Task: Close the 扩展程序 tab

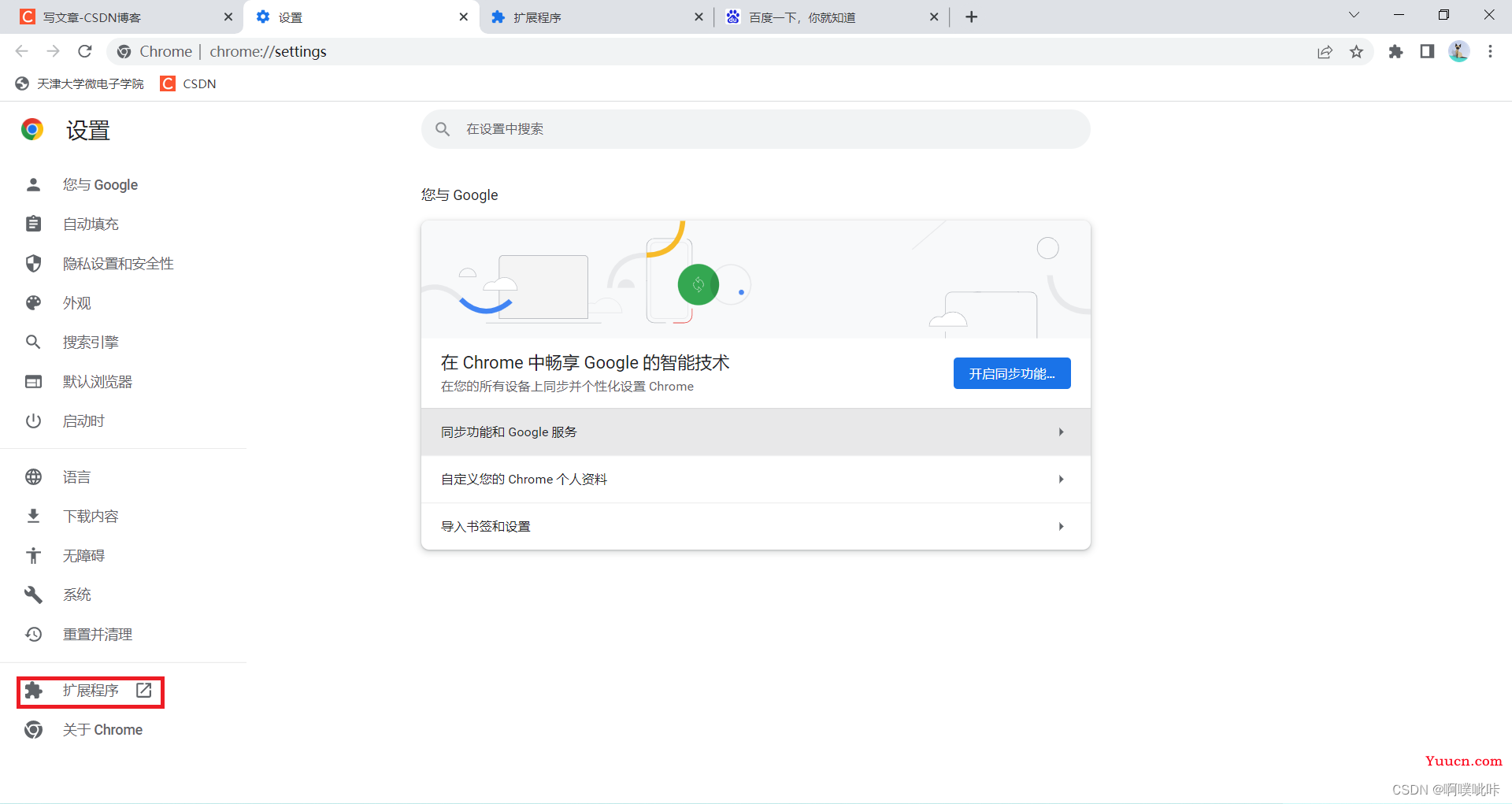Action: tap(699, 17)
